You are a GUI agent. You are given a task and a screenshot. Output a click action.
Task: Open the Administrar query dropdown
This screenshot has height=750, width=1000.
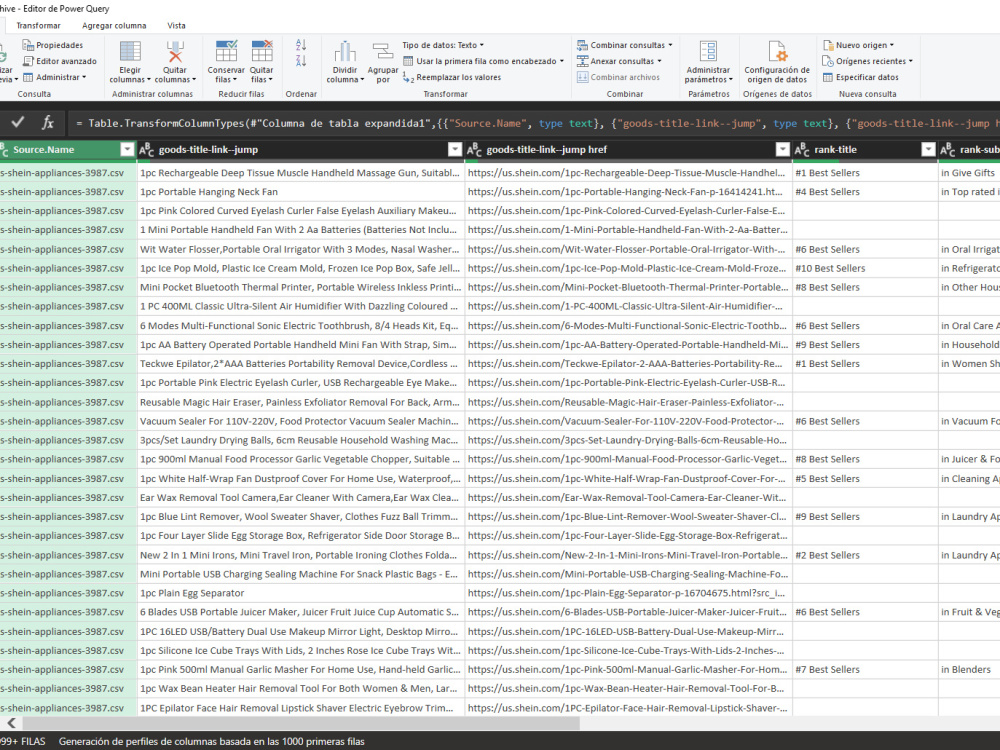[x=54, y=77]
